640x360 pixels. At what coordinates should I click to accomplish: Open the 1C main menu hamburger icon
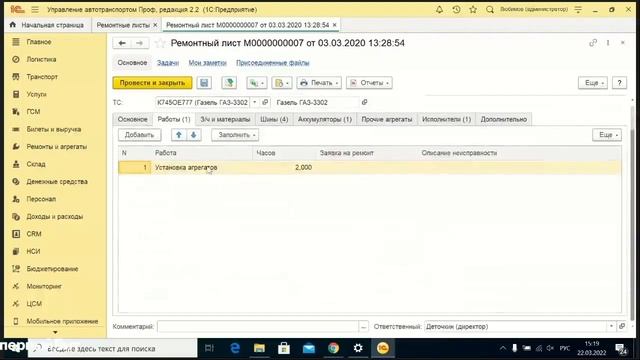(x=35, y=9)
